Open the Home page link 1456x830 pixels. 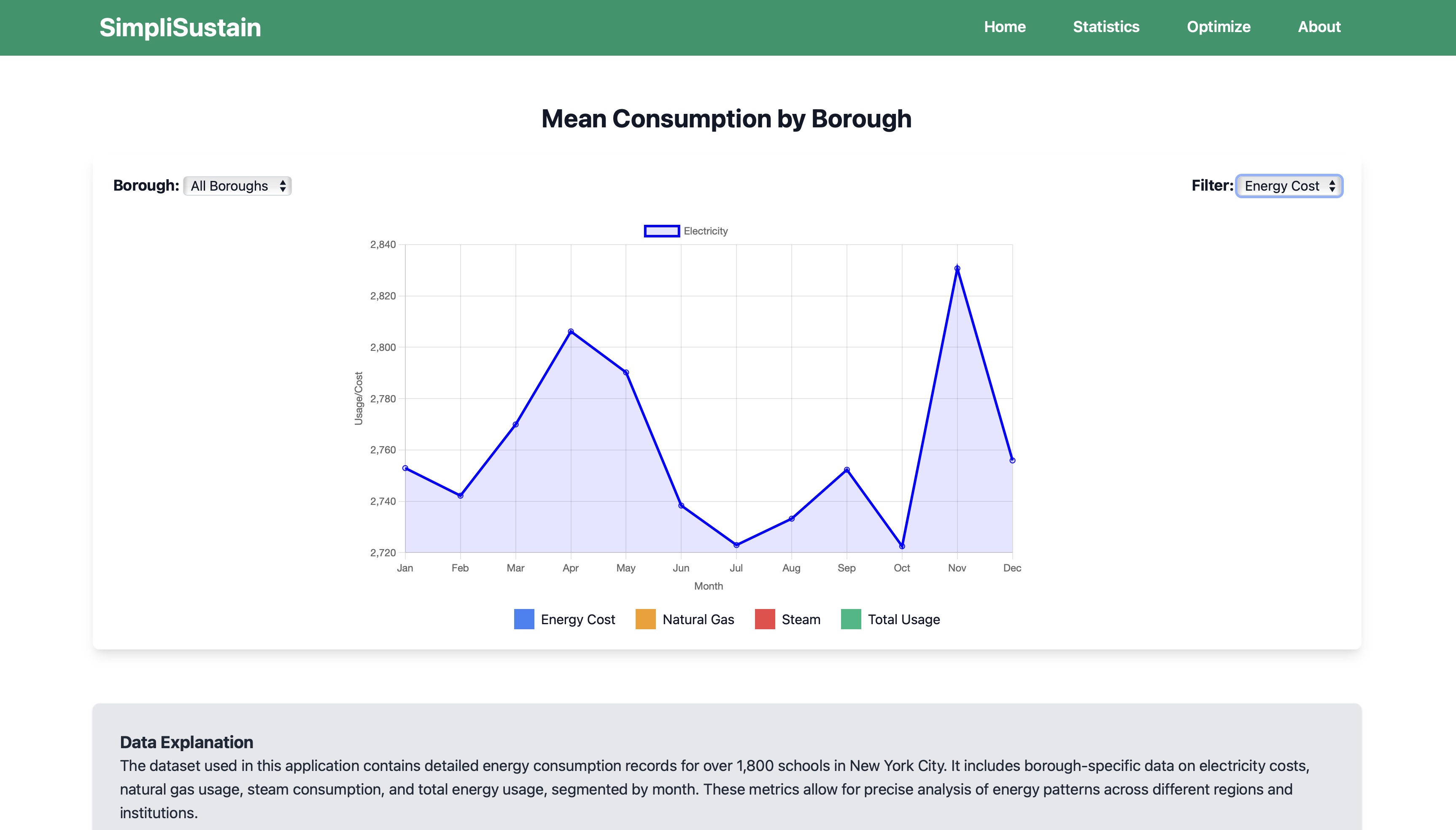tap(1005, 27)
